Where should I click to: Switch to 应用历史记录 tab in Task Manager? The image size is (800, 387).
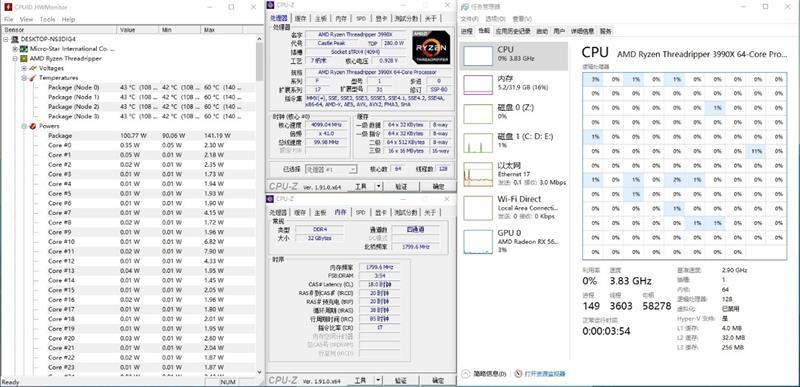(512, 31)
